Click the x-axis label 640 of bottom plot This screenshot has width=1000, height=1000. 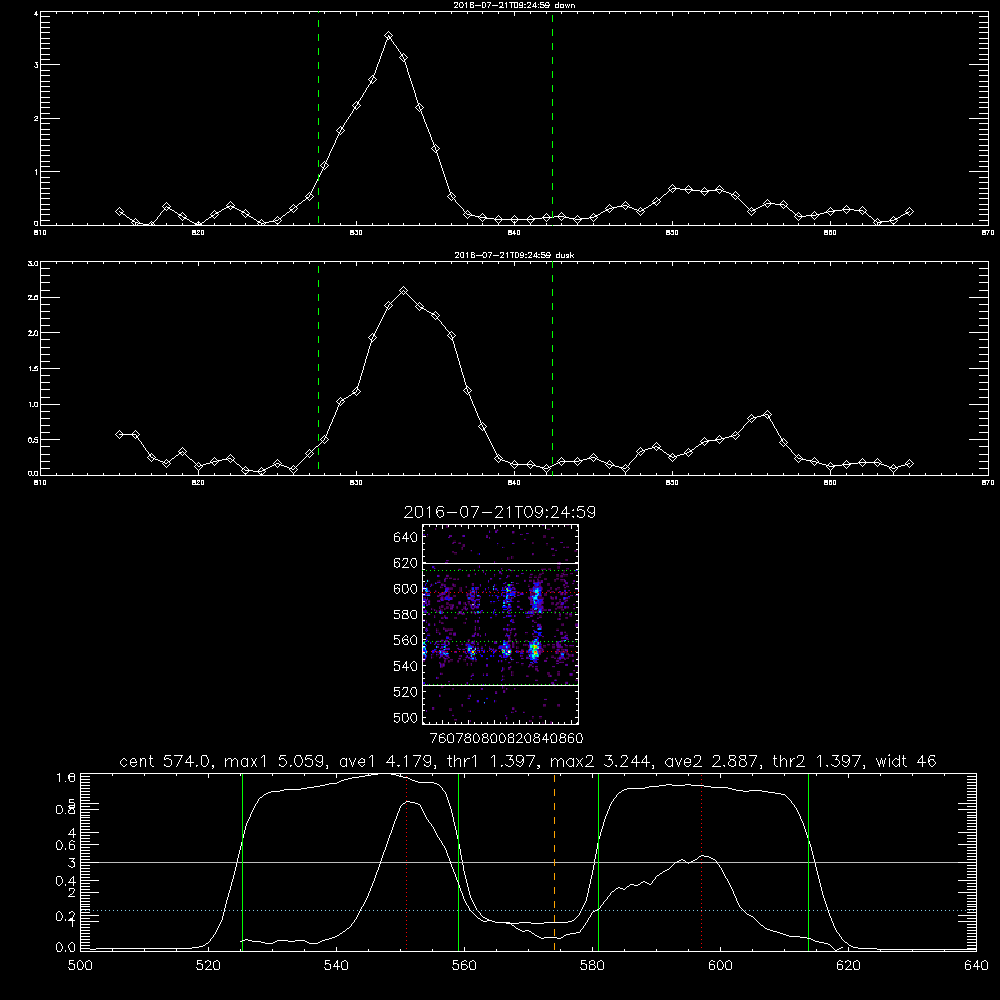click(x=976, y=966)
